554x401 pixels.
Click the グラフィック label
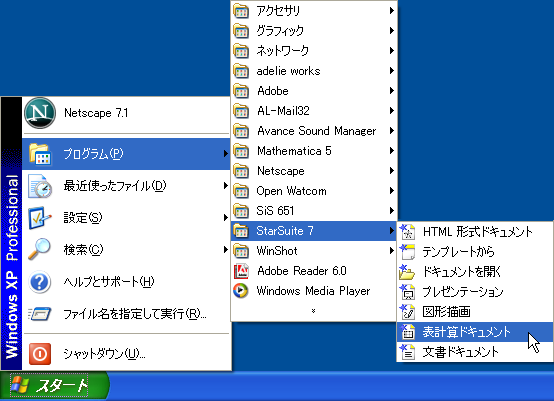280,31
